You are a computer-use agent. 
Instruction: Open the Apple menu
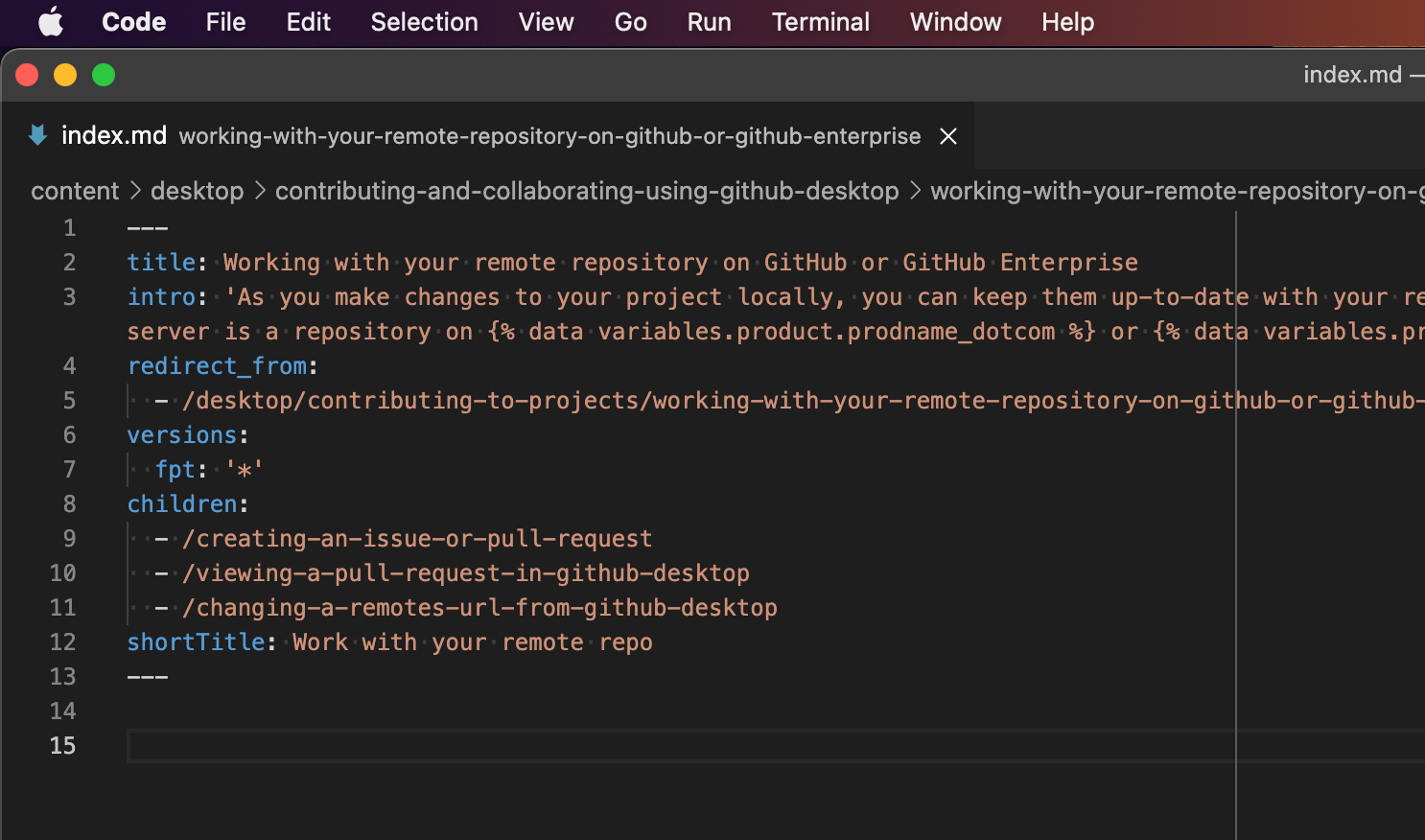[x=51, y=21]
